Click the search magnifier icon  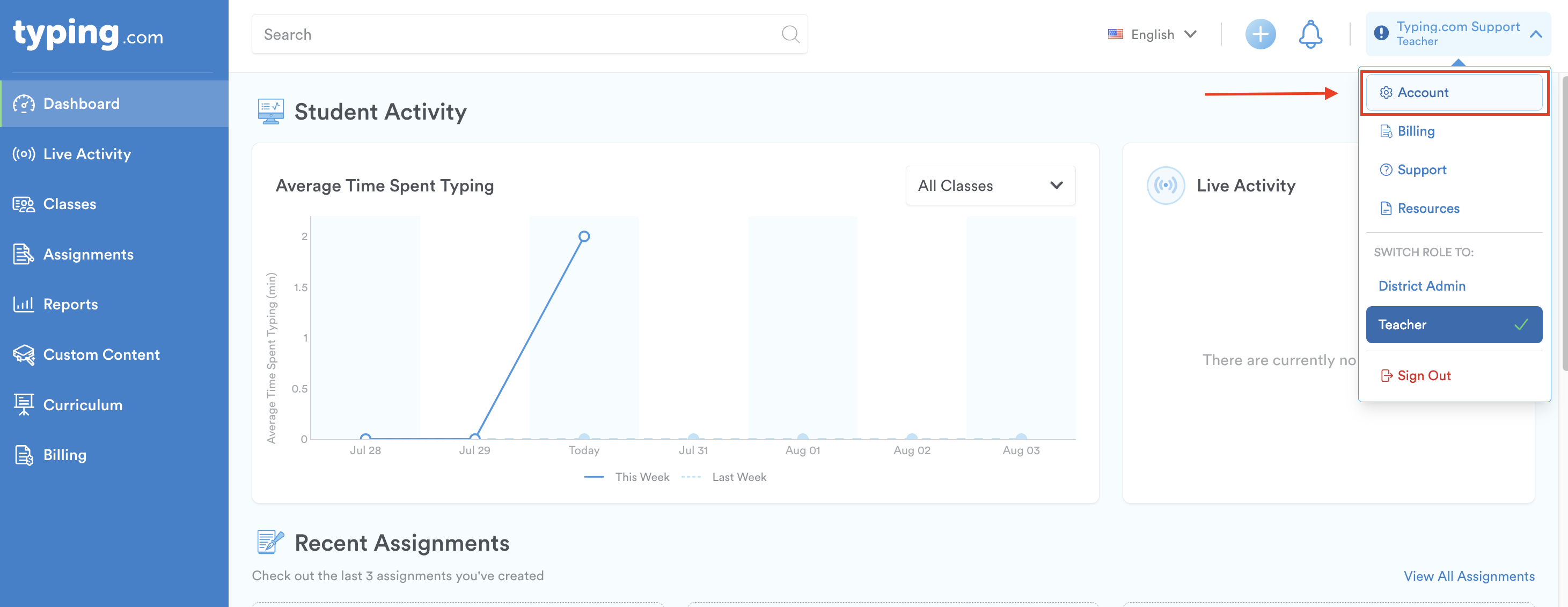click(x=789, y=34)
